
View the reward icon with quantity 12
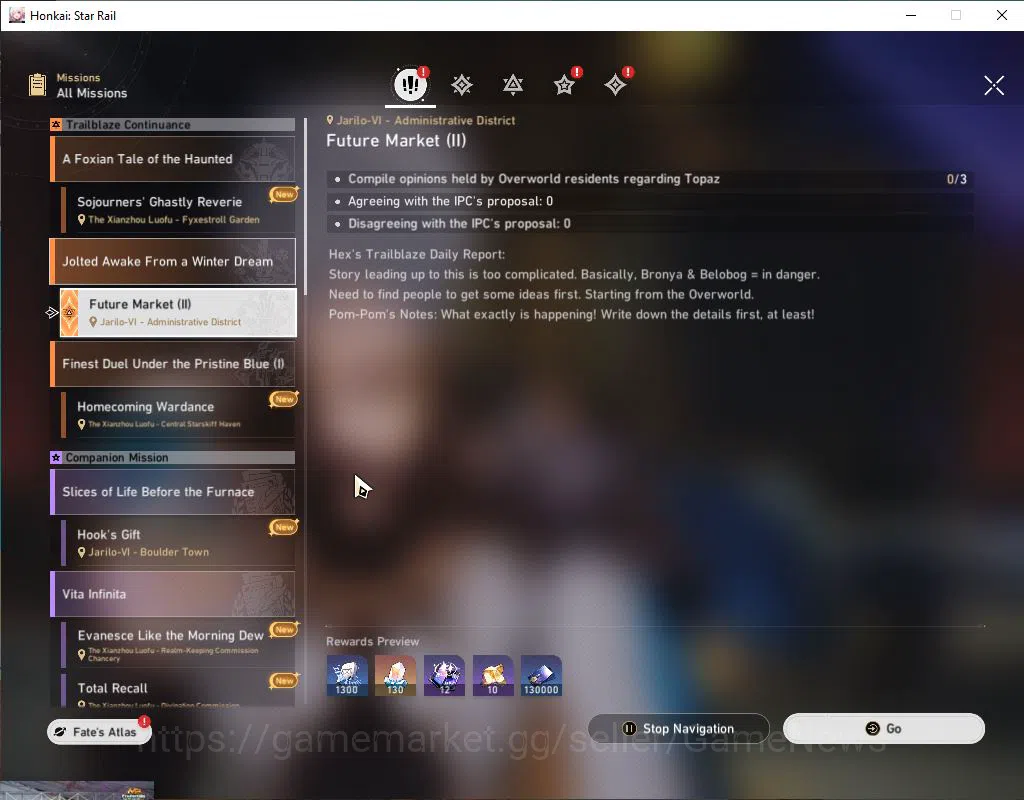click(444, 675)
